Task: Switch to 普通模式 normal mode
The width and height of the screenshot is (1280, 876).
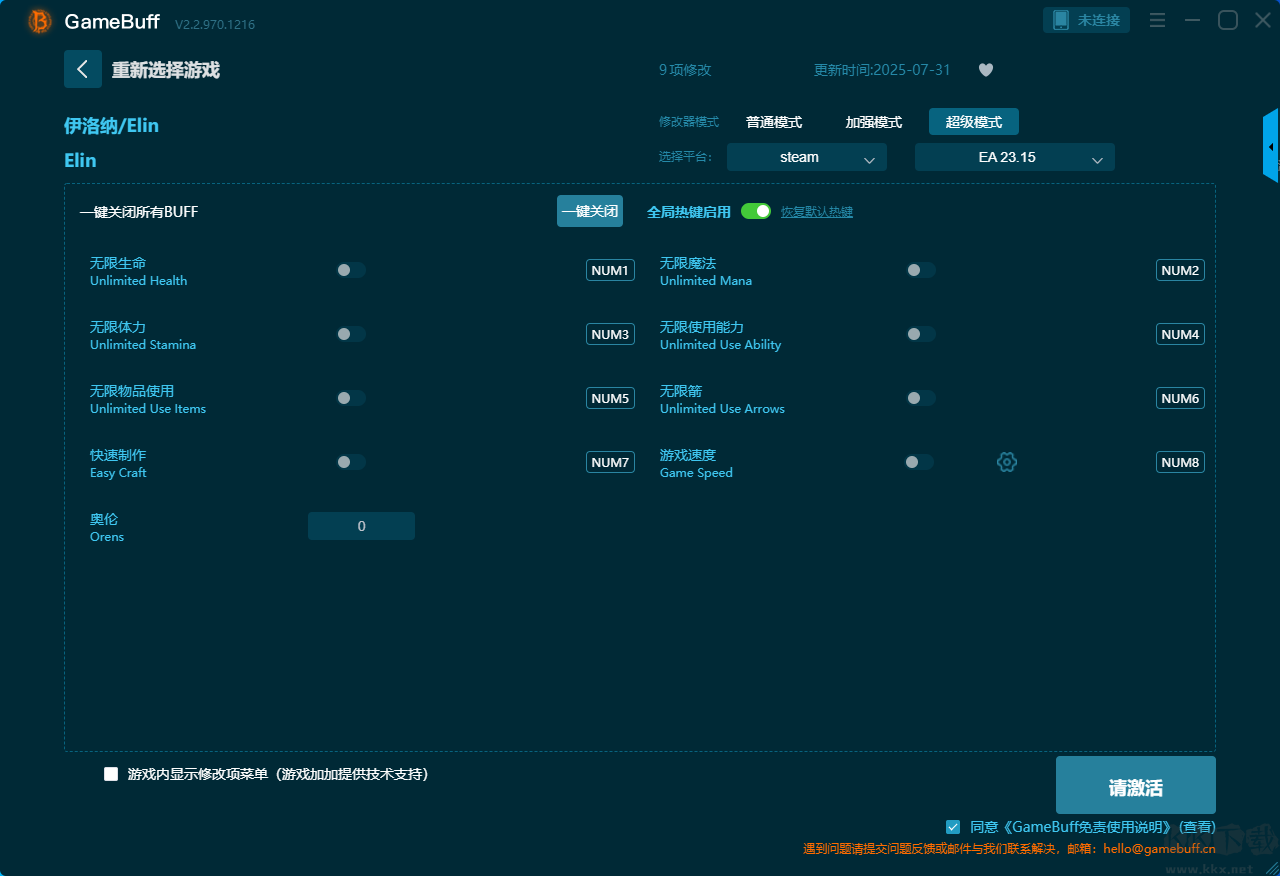Action: click(774, 122)
